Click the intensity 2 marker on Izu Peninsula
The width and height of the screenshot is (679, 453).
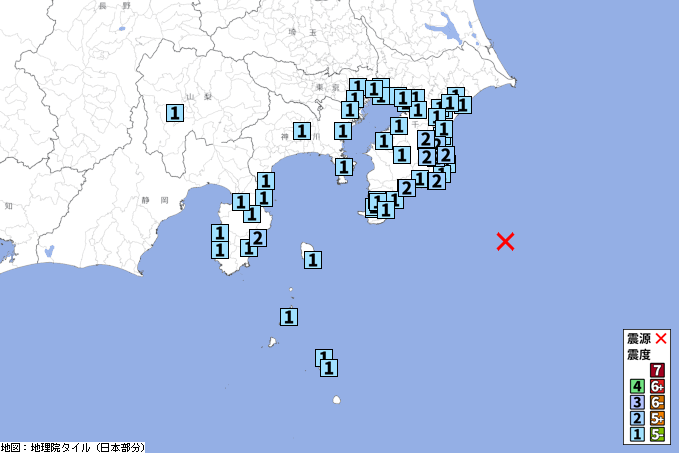[258, 238]
